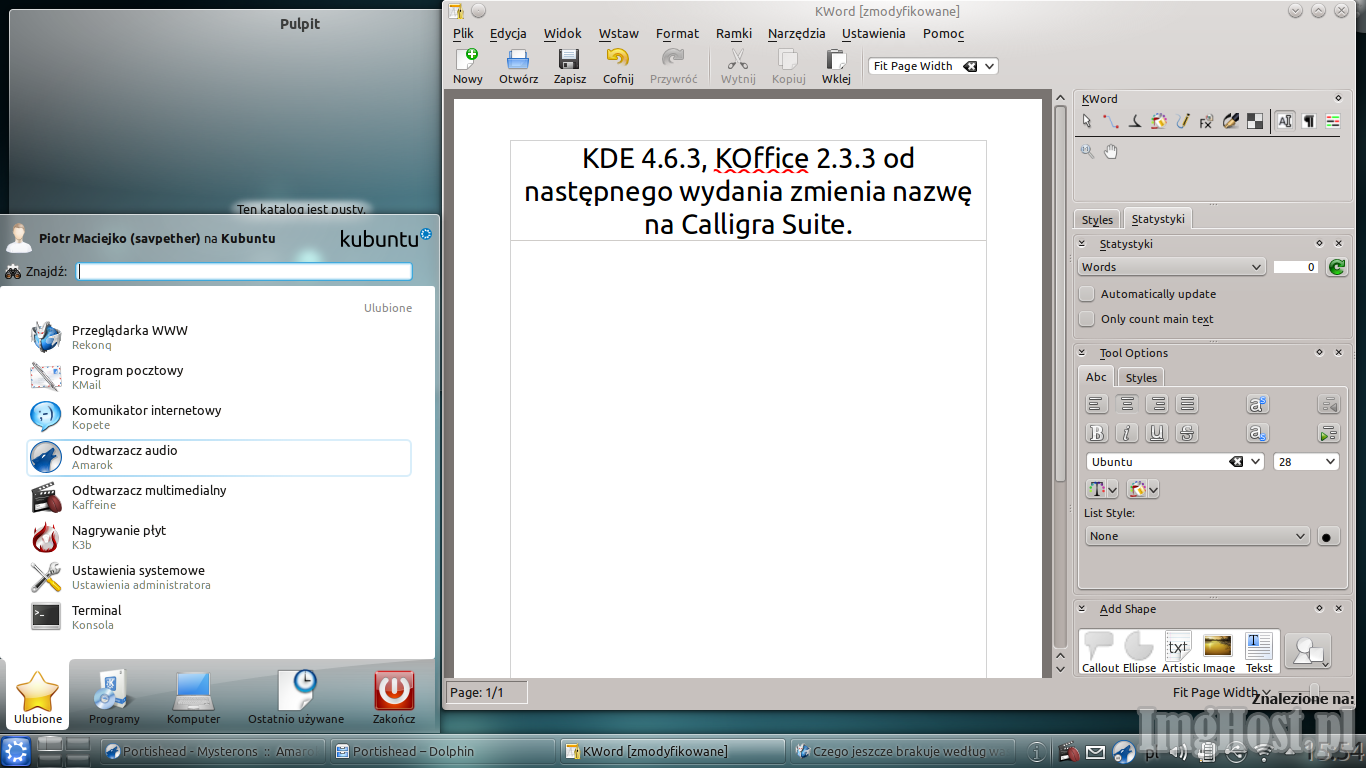Check Only count main text
The height and width of the screenshot is (768, 1366).
(1087, 319)
